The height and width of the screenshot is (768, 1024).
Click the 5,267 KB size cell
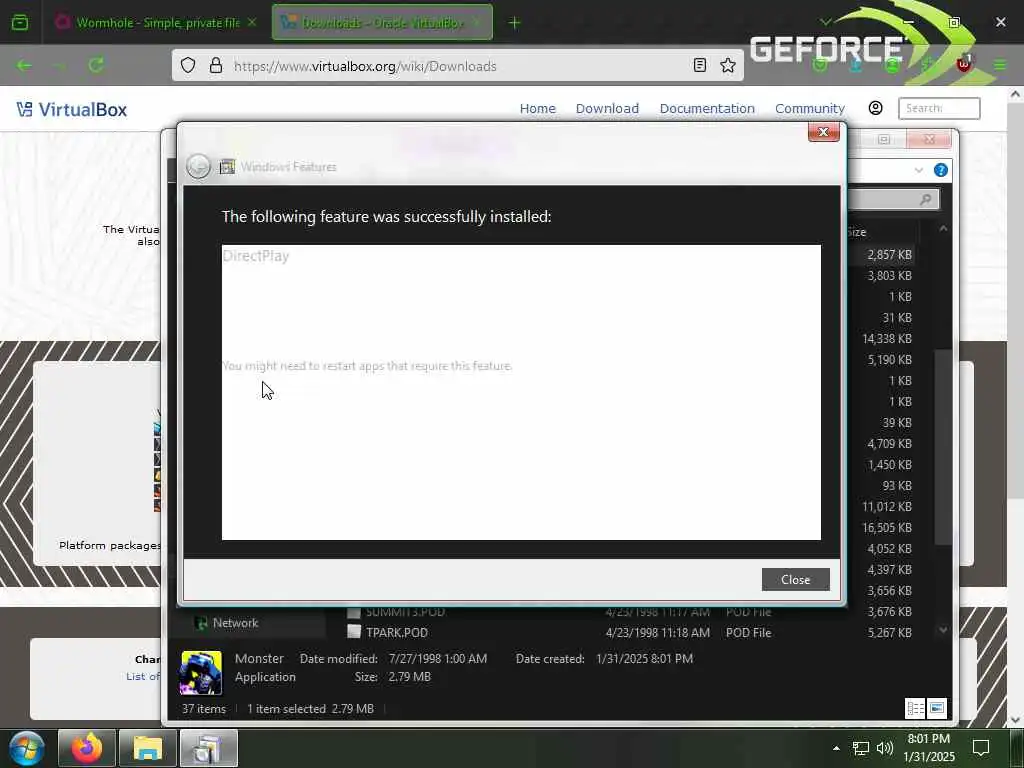889,633
